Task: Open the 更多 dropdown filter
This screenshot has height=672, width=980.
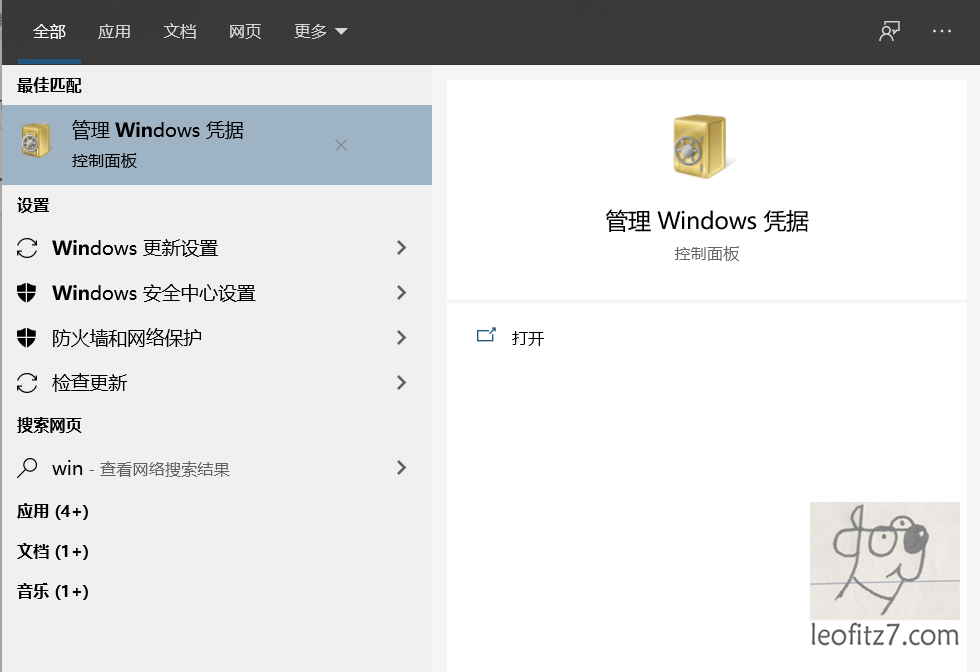Action: pos(321,31)
